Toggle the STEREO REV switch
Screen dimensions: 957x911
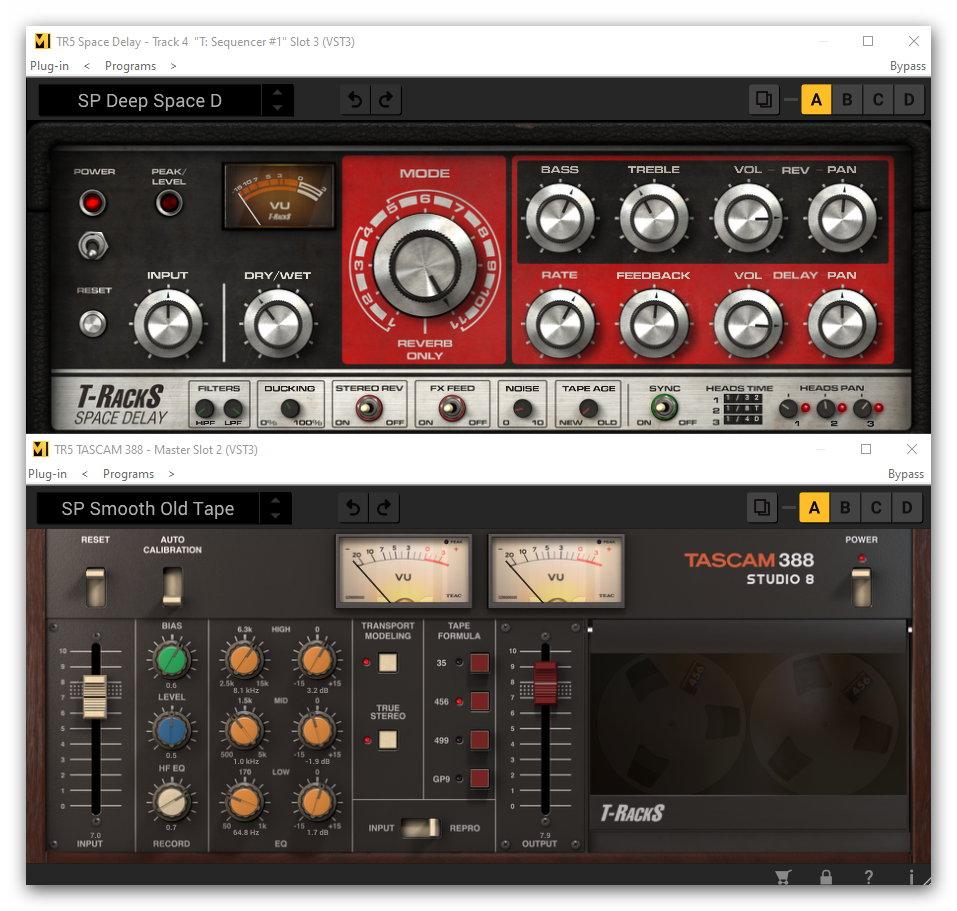369,408
